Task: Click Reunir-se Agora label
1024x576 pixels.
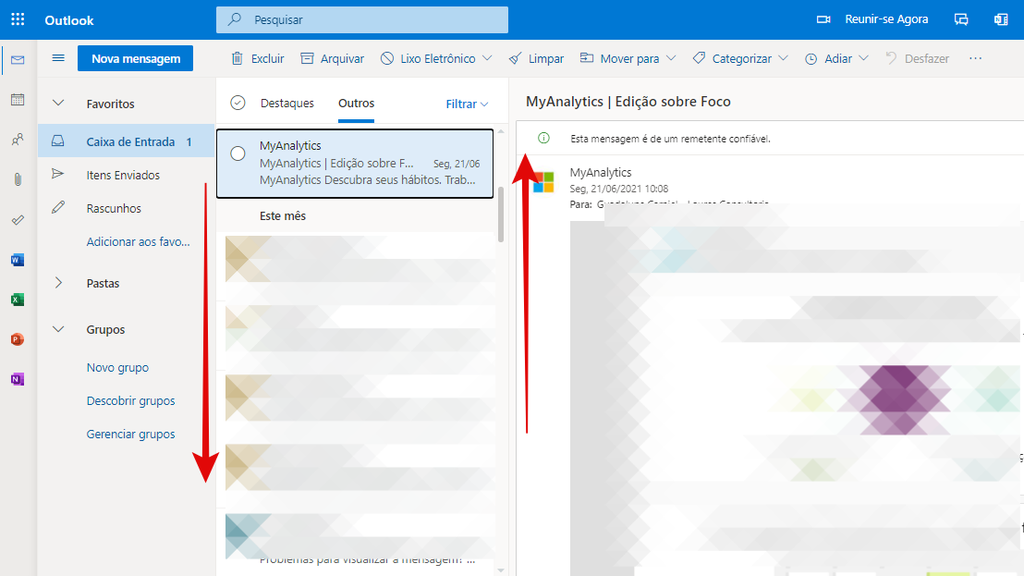Action: (886, 20)
